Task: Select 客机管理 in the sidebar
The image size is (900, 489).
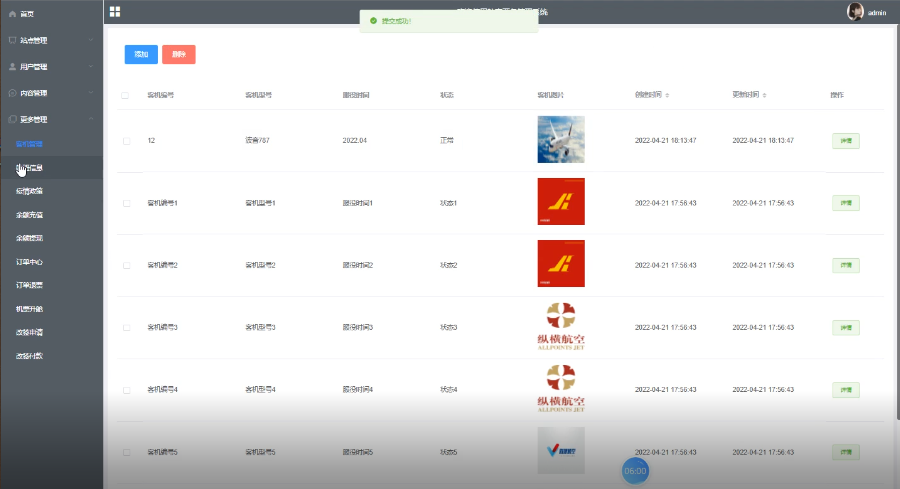Action: point(51,144)
